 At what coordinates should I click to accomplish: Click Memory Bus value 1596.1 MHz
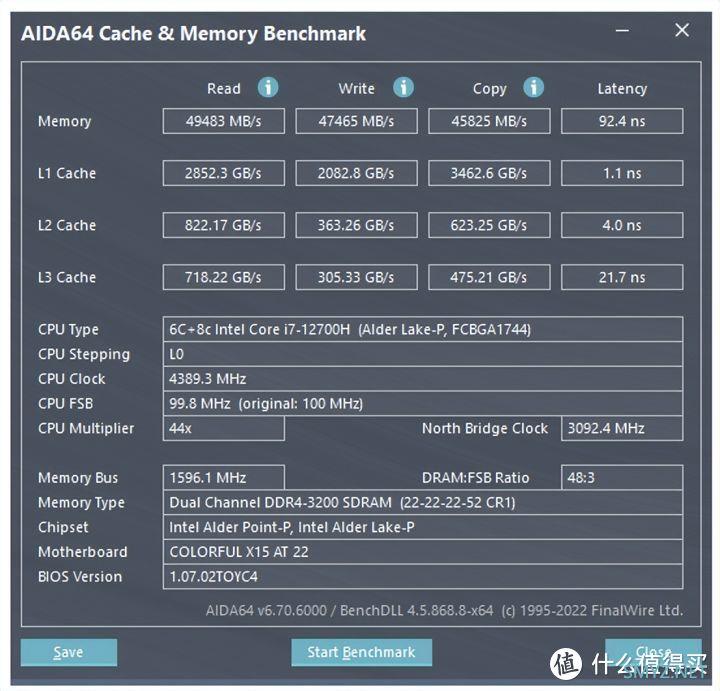pyautogui.click(x=224, y=478)
